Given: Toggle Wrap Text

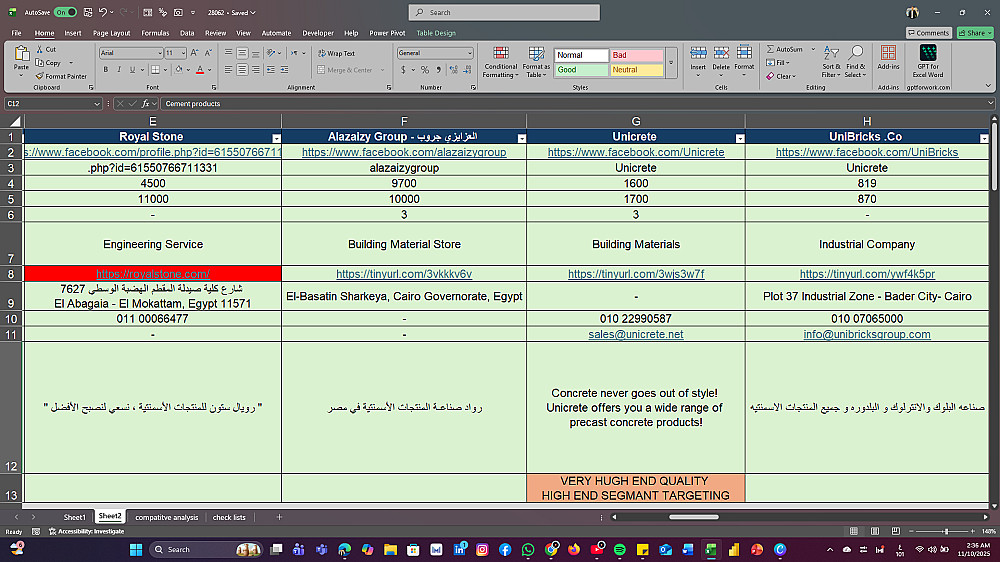Looking at the screenshot, I should pos(336,54).
